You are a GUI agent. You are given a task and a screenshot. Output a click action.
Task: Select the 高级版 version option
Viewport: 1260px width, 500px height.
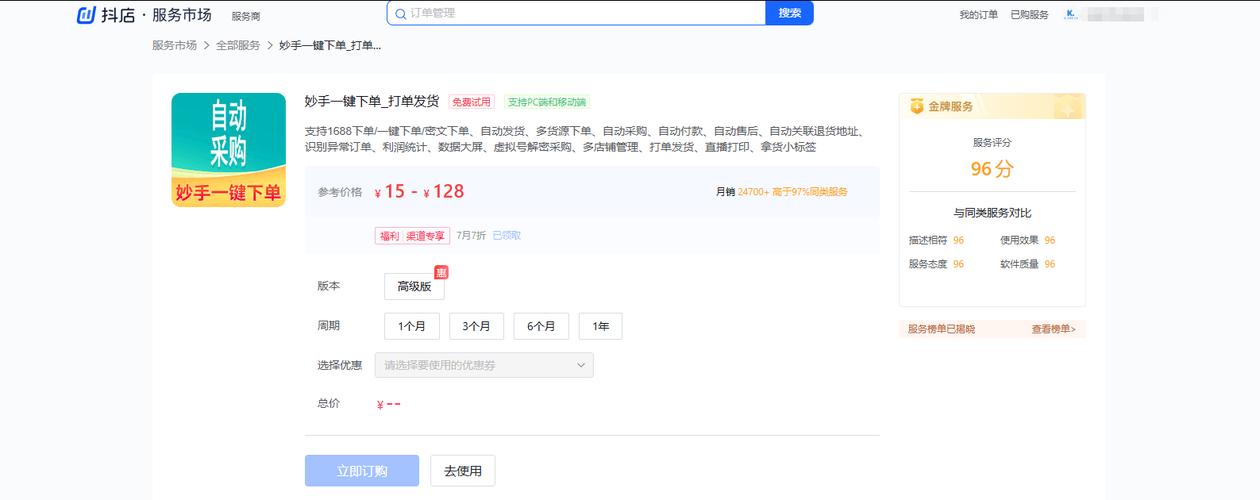pyautogui.click(x=414, y=286)
